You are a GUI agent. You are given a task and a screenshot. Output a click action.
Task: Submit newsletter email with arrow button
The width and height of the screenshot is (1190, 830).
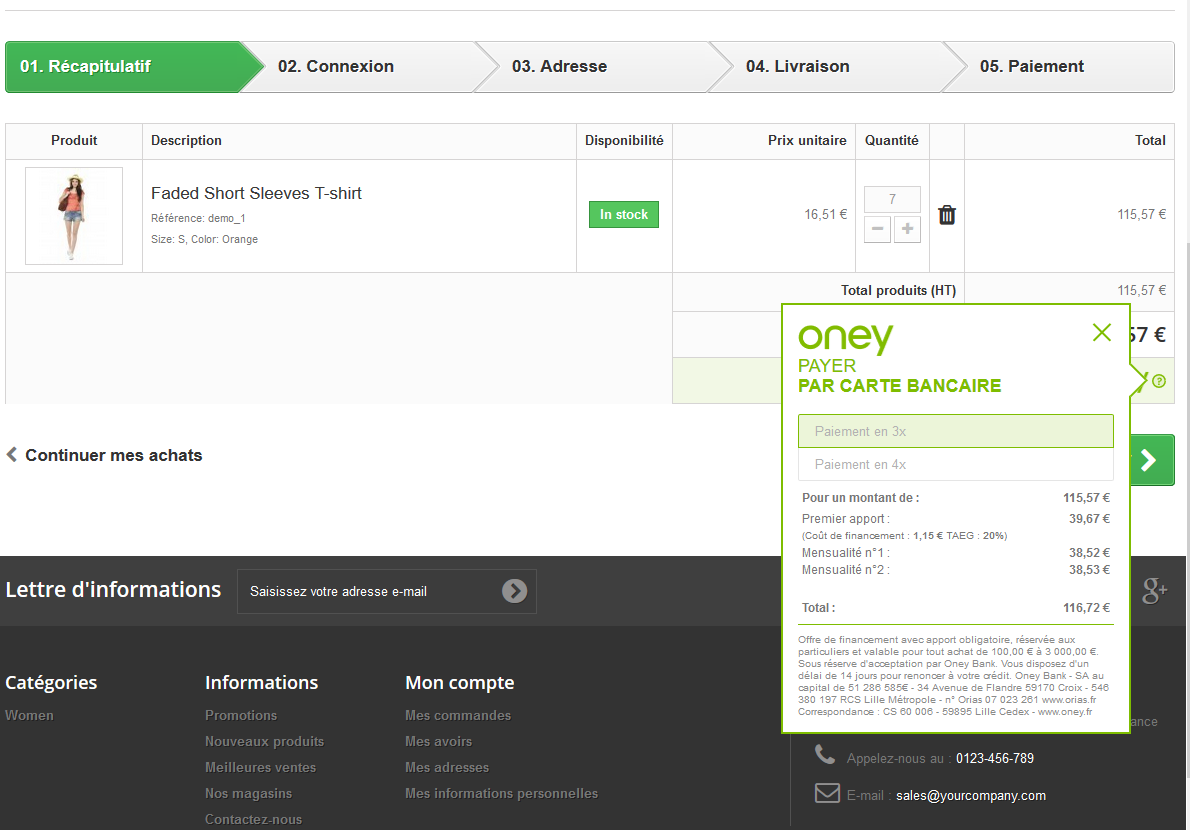(x=515, y=591)
